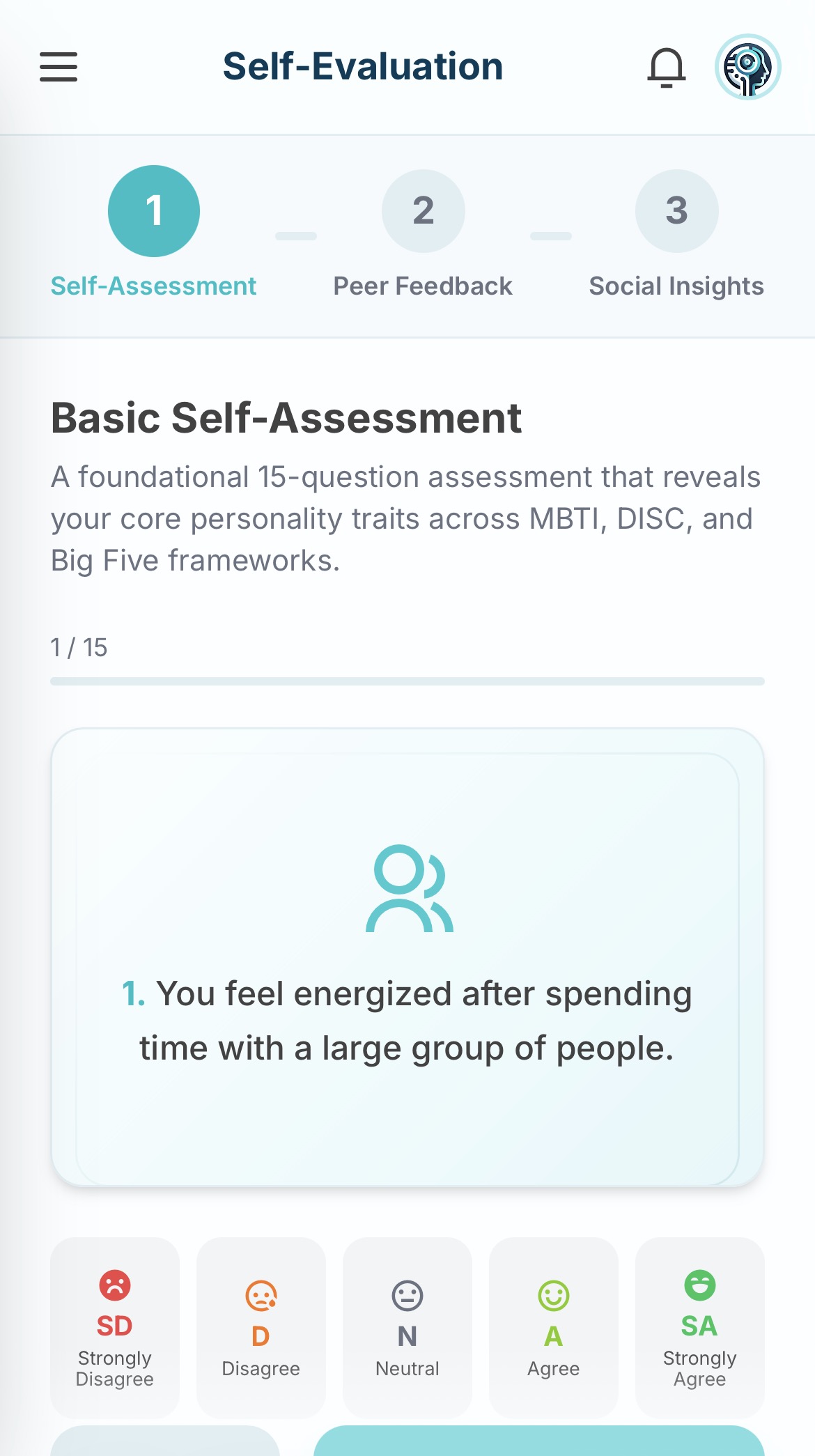815x1456 pixels.
Task: Click the Disagree rating card
Action: click(261, 1327)
